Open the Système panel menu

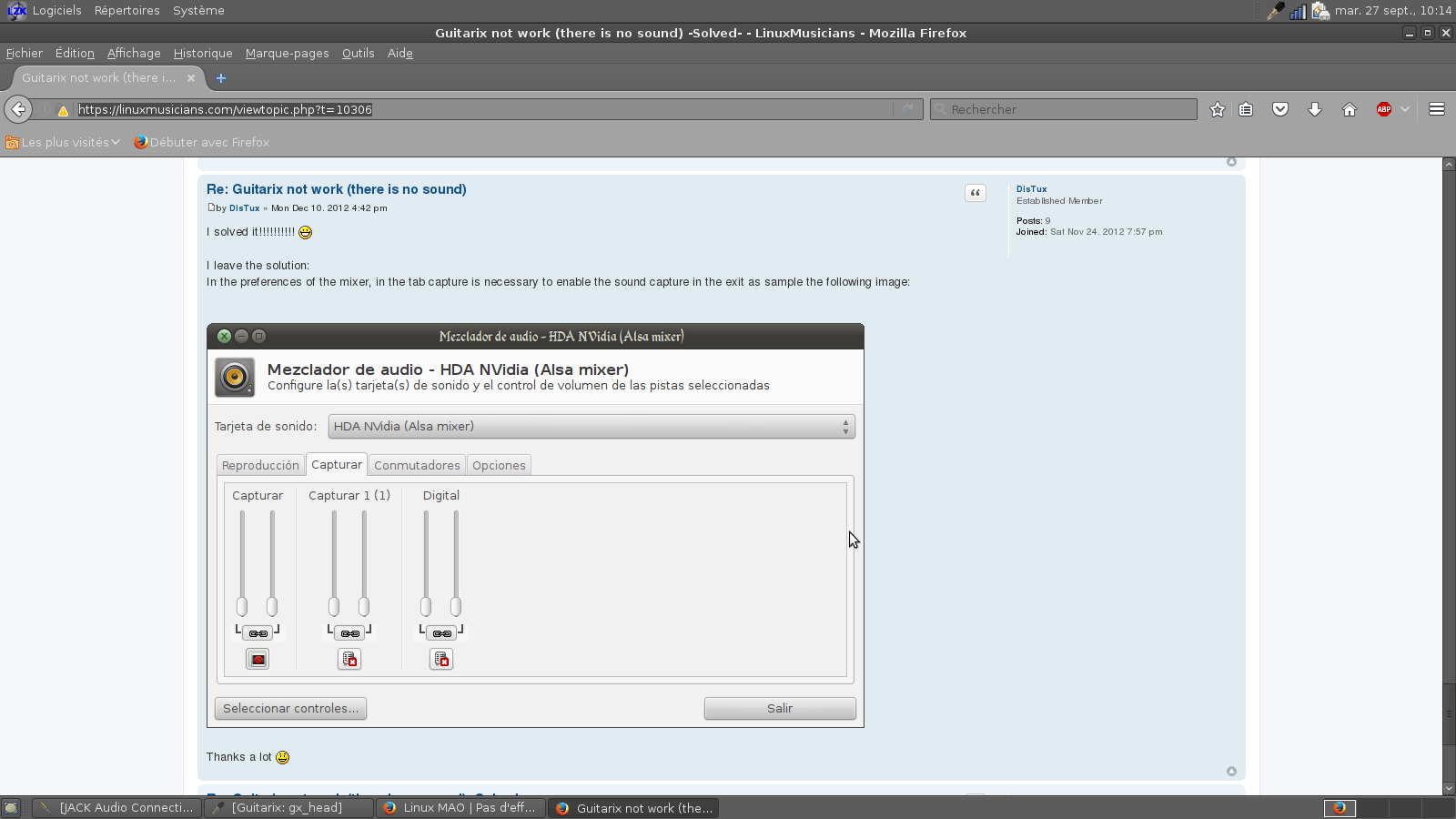pyautogui.click(x=198, y=11)
